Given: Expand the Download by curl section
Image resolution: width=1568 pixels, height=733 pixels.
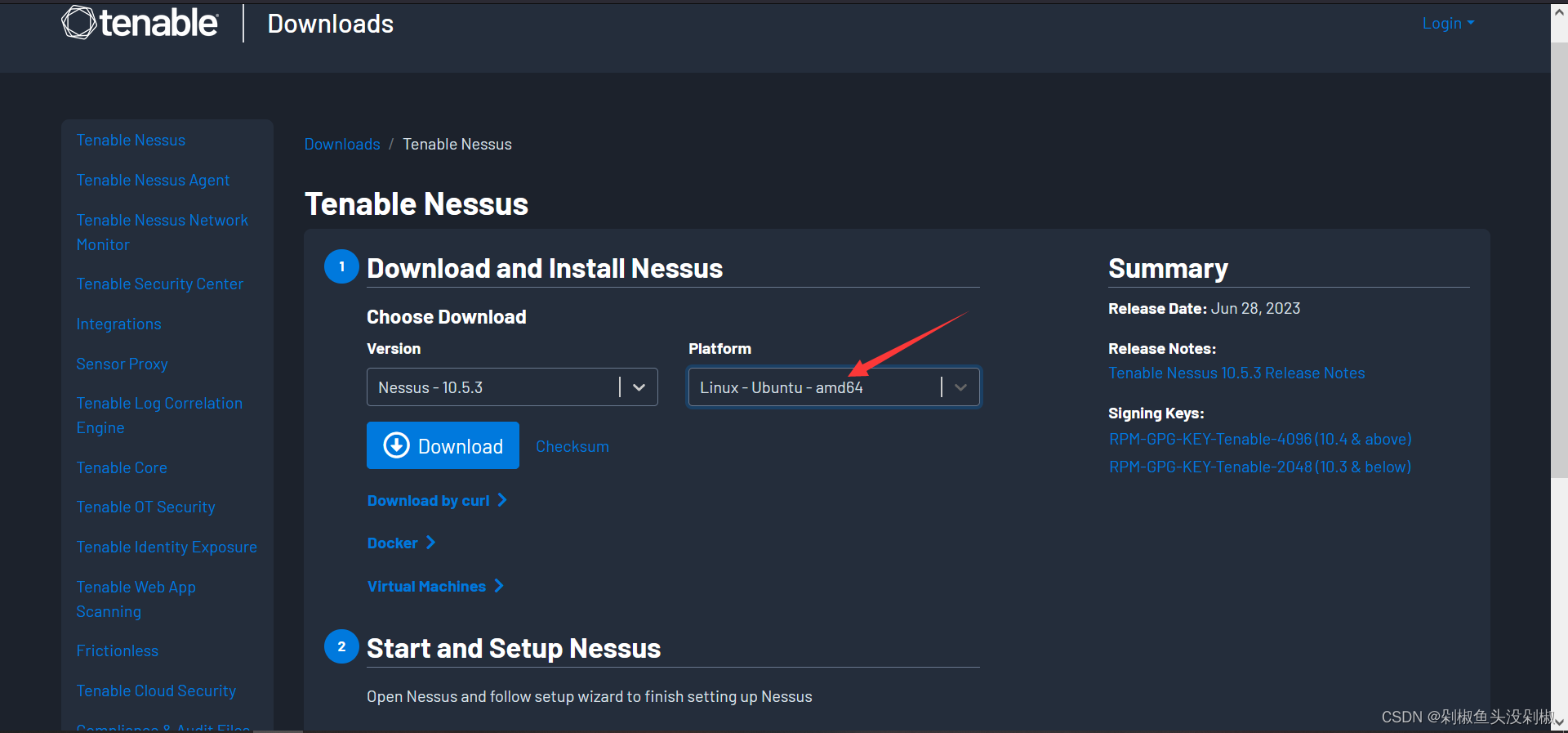Looking at the screenshot, I should [x=437, y=500].
